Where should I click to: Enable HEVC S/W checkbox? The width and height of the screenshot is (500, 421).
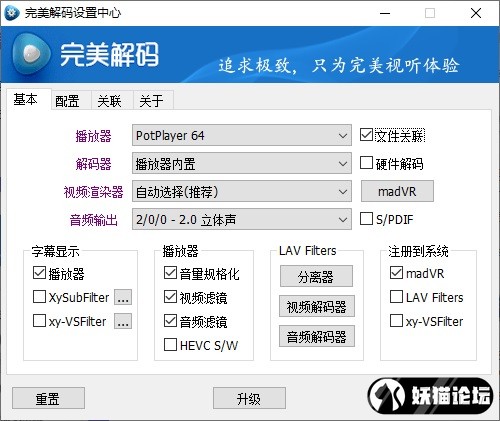point(170,345)
